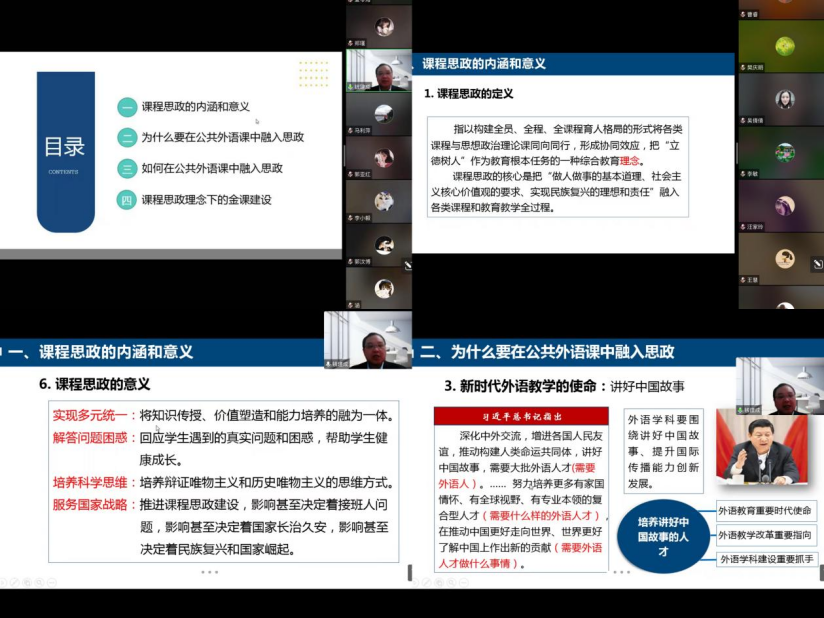Select 李小毅's cat avatar tile
Viewport: 824px width, 618px height.
[379, 201]
